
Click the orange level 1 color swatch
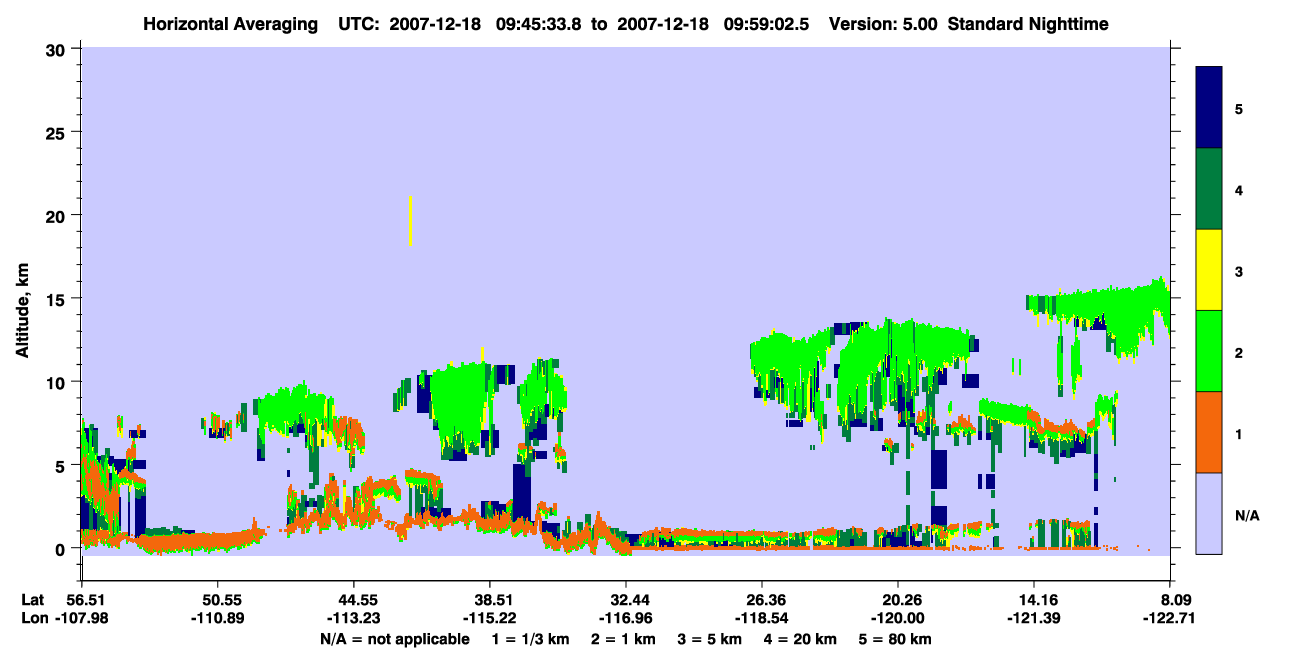pos(1209,432)
